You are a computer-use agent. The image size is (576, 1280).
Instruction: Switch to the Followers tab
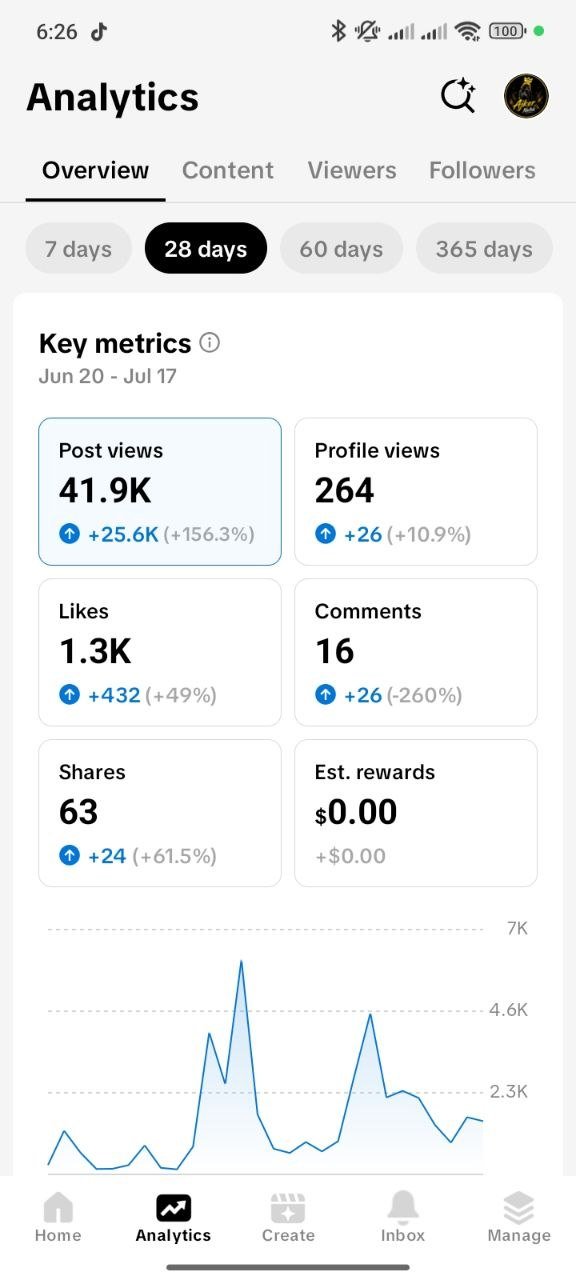pos(482,170)
